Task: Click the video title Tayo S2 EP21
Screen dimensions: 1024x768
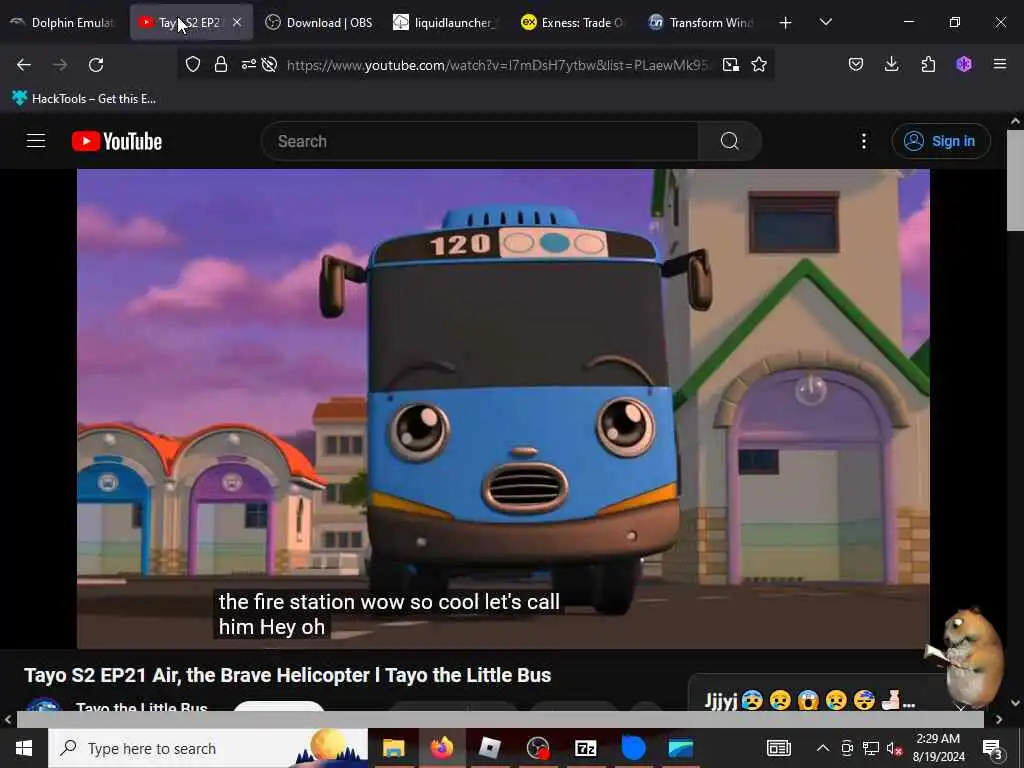Action: click(x=287, y=675)
